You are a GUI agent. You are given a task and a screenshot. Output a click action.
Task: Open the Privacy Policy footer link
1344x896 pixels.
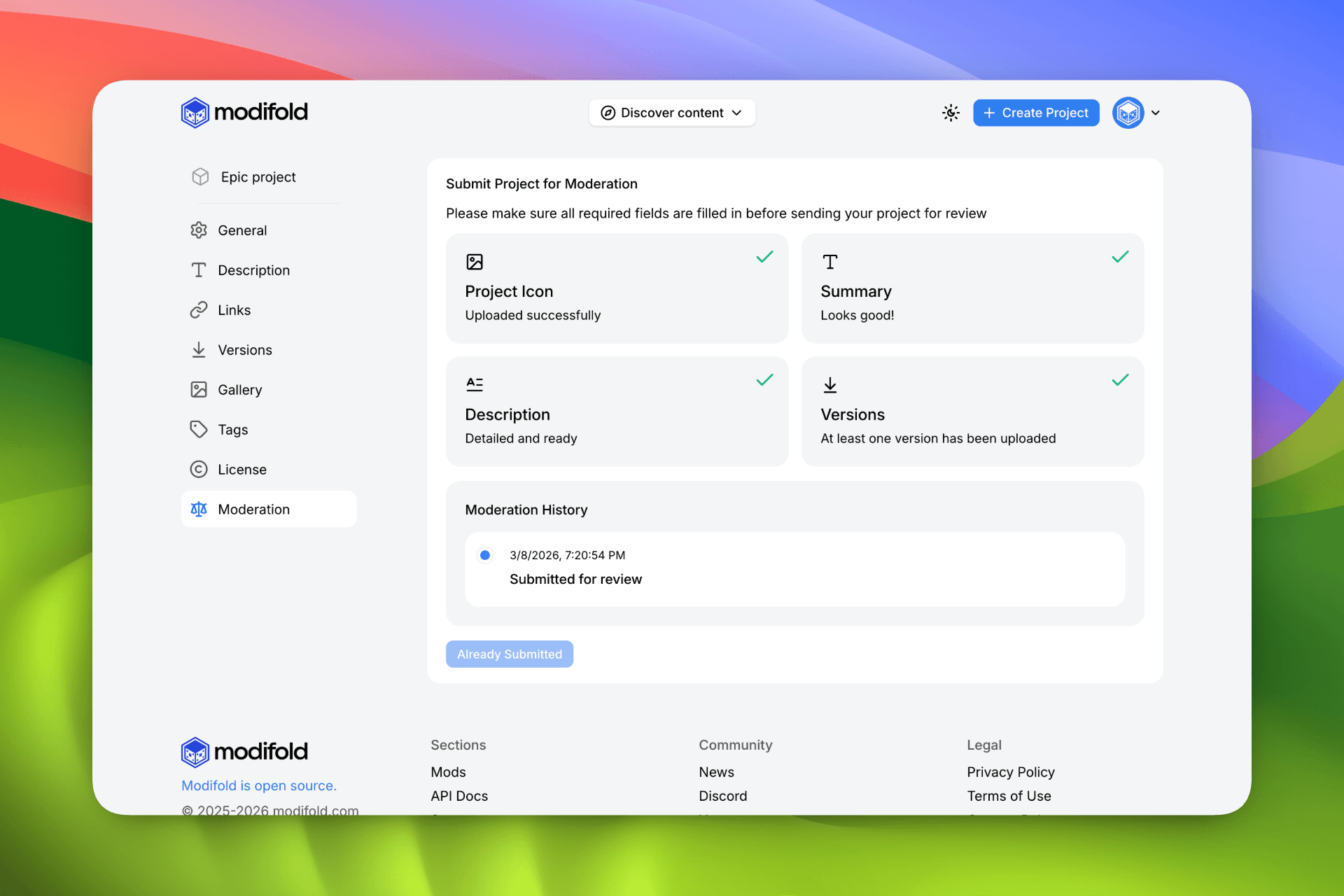[1010, 772]
